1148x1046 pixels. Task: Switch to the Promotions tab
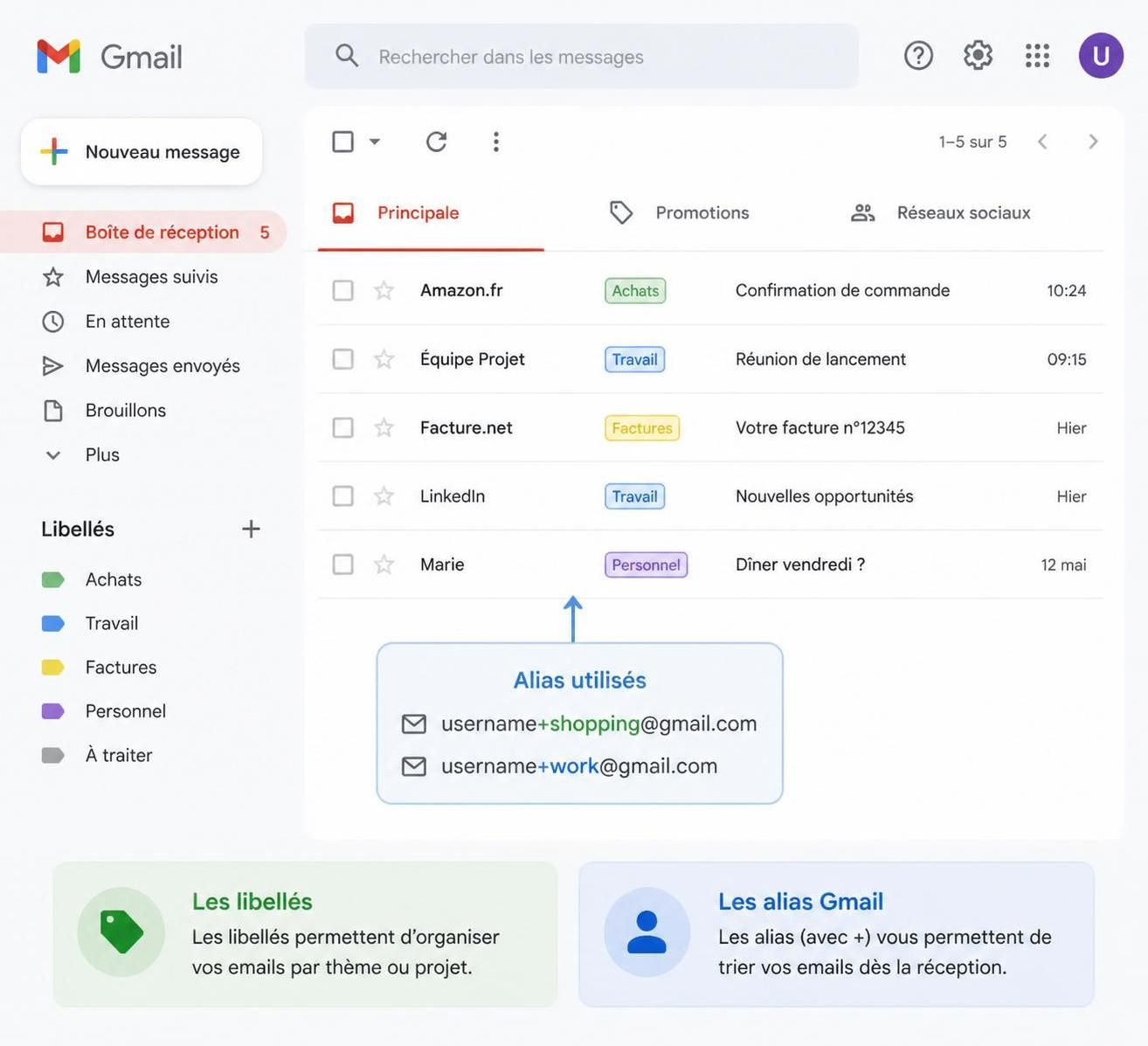(x=680, y=213)
